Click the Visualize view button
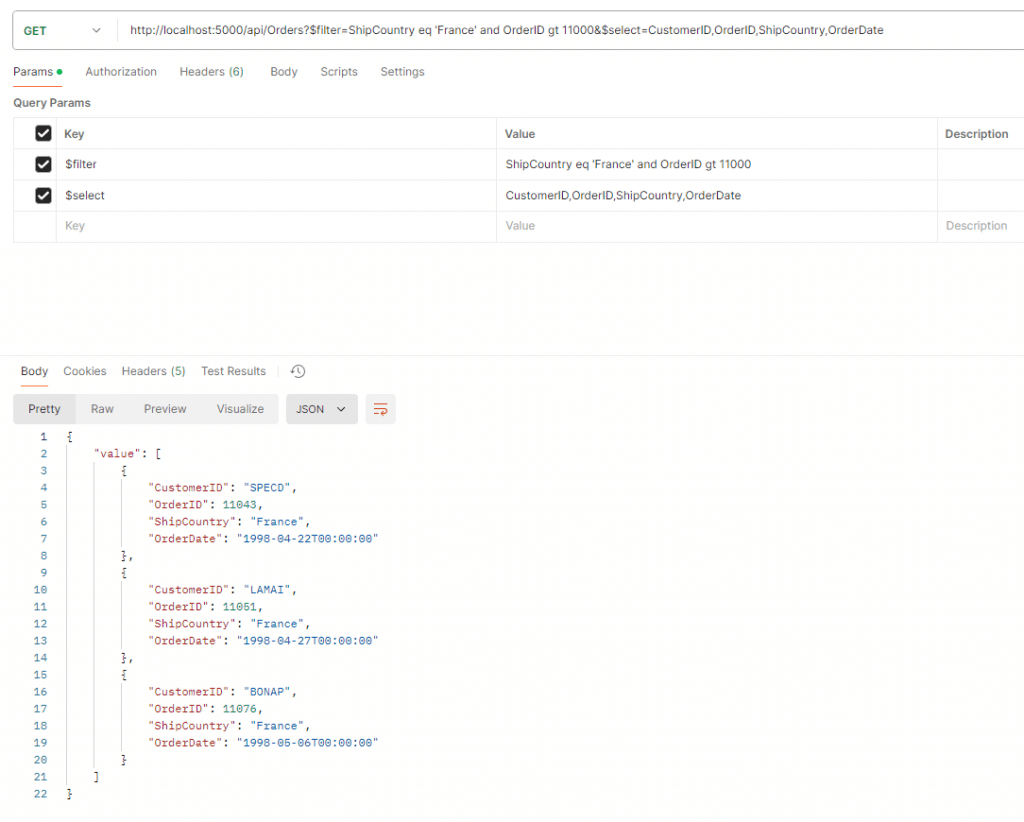1024x822 pixels. [x=240, y=409]
